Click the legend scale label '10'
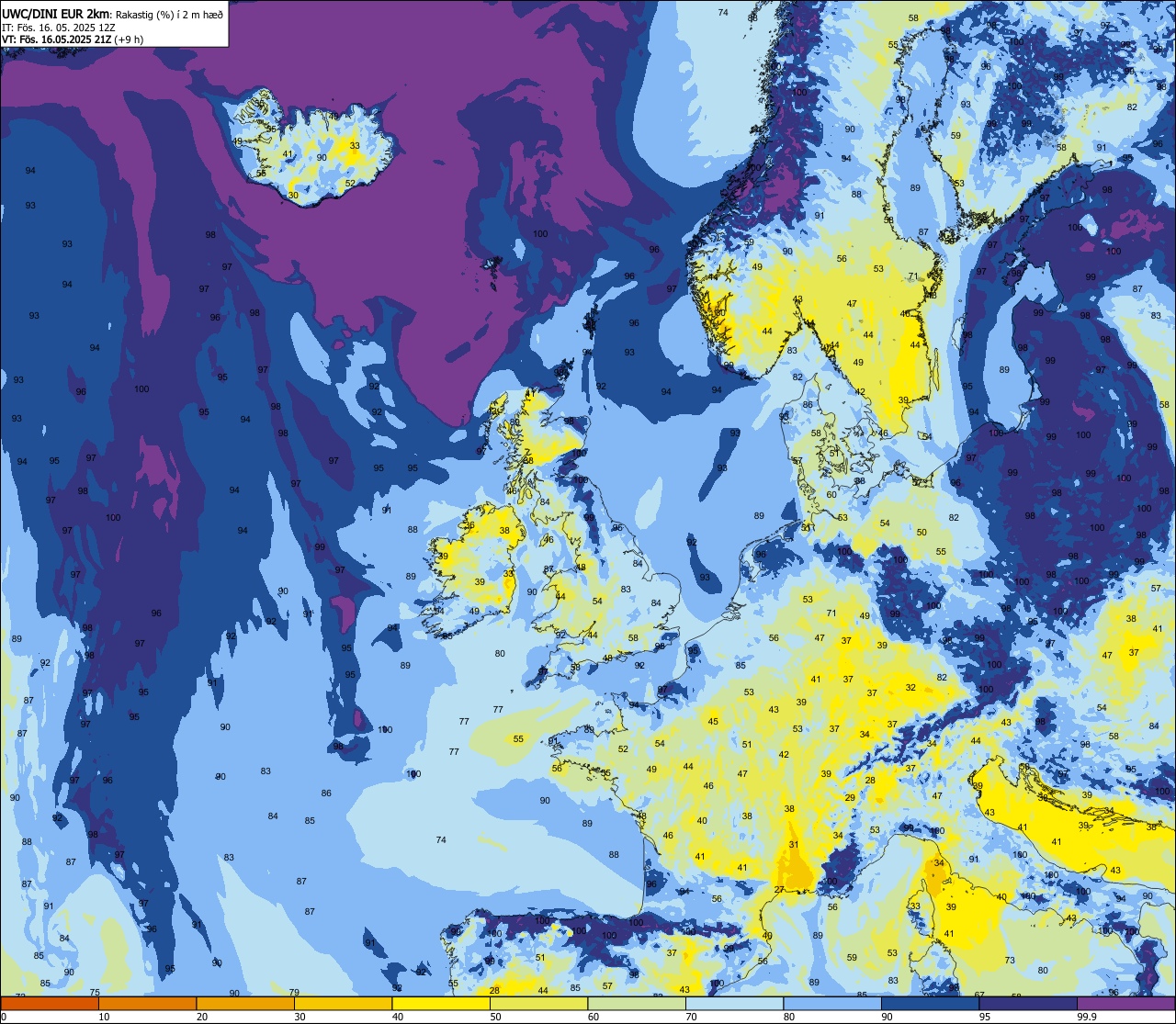 tap(104, 1017)
